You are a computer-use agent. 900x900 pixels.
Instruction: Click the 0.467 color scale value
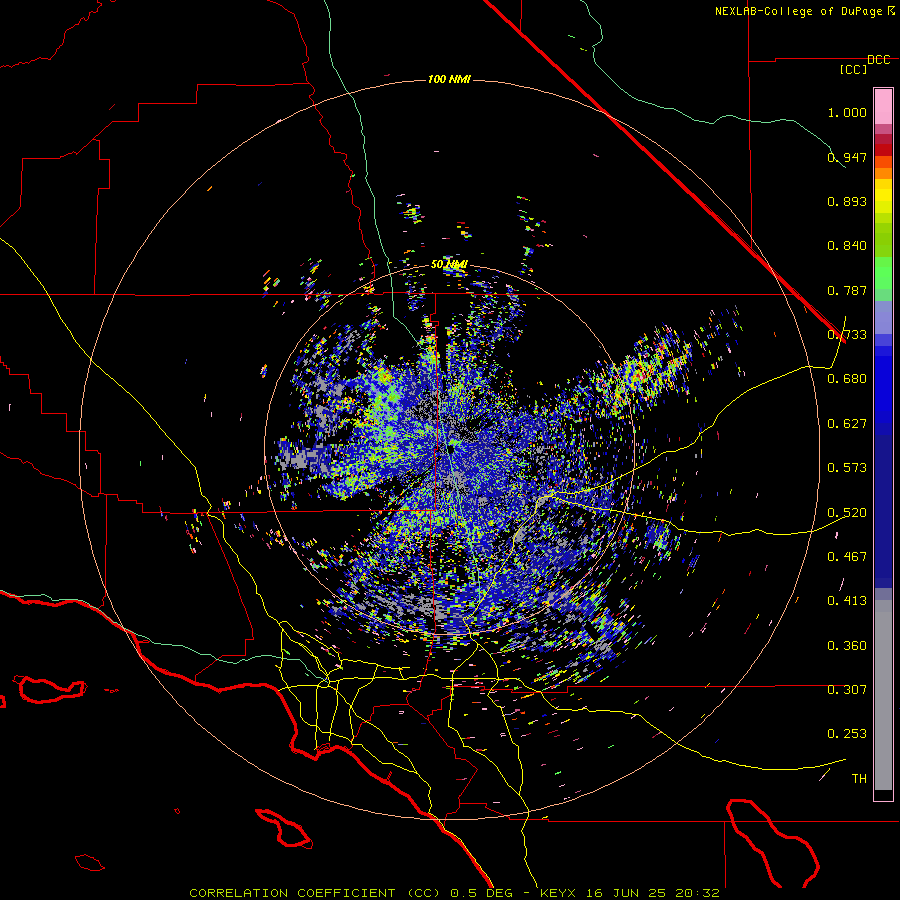pyautogui.click(x=847, y=557)
